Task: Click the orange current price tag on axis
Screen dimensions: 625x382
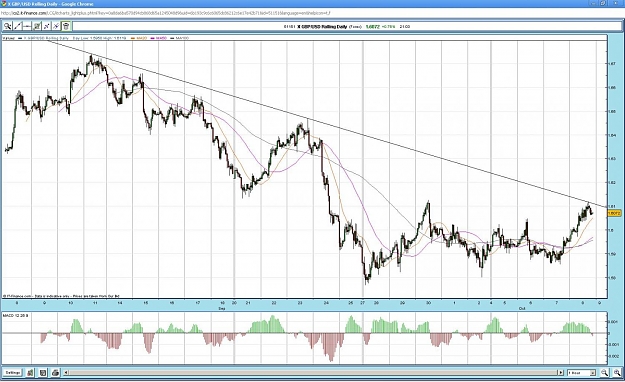Action: (x=614, y=213)
